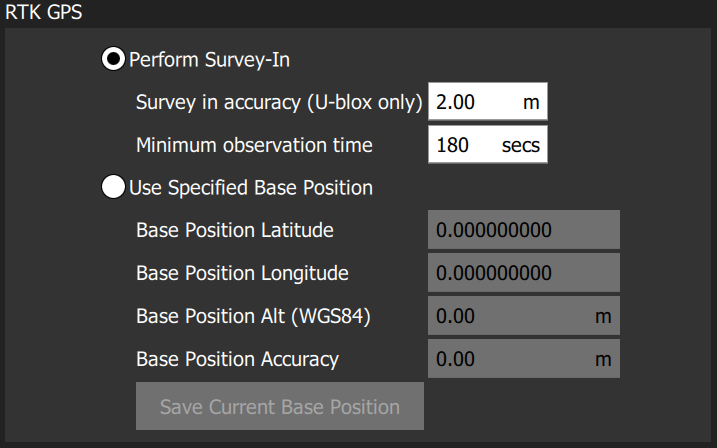Click the m unit in survey accuracy field
Screen dimensions: 717x448
pos(531,102)
